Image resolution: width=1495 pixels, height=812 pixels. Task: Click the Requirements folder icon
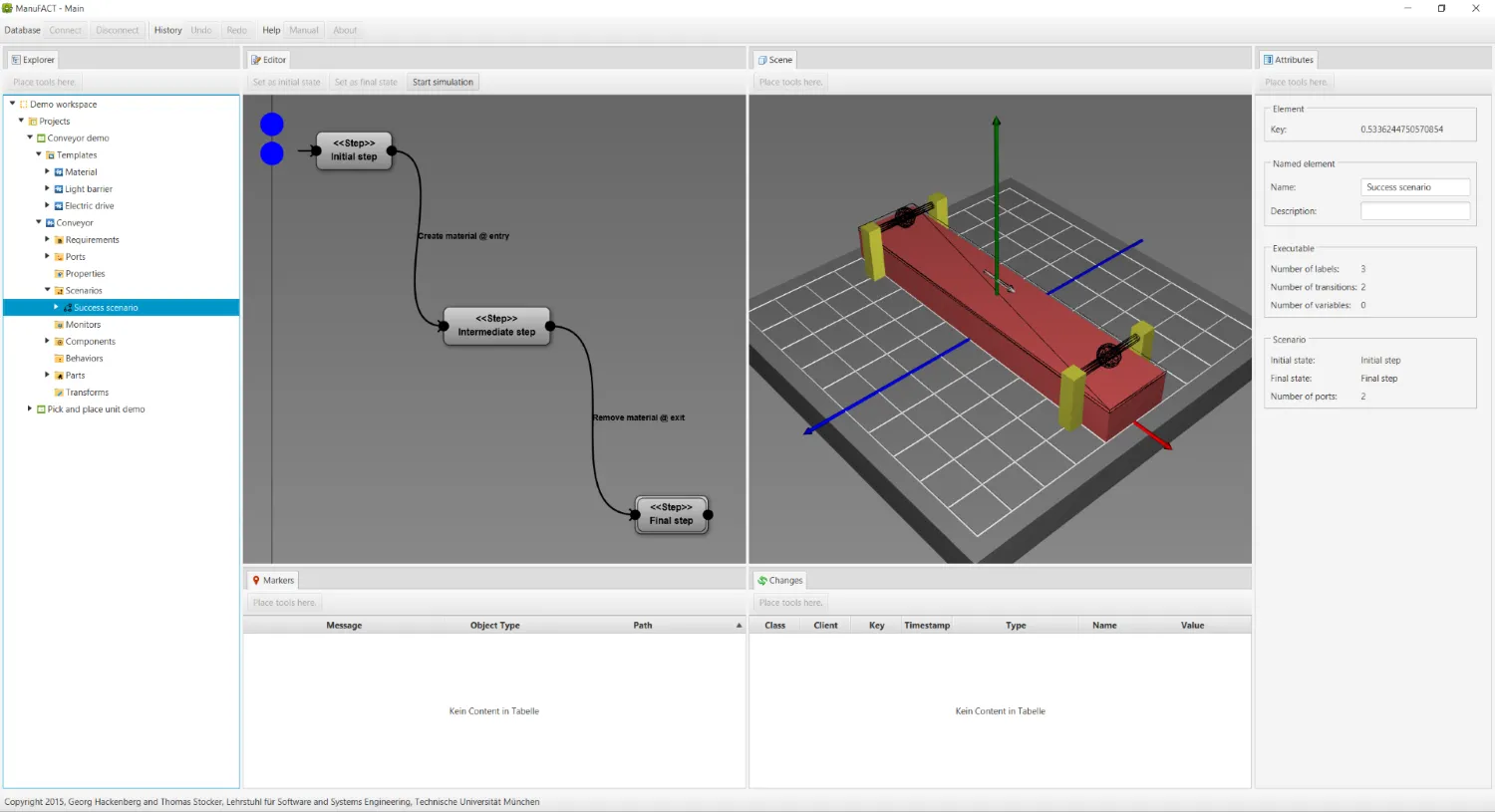click(59, 240)
